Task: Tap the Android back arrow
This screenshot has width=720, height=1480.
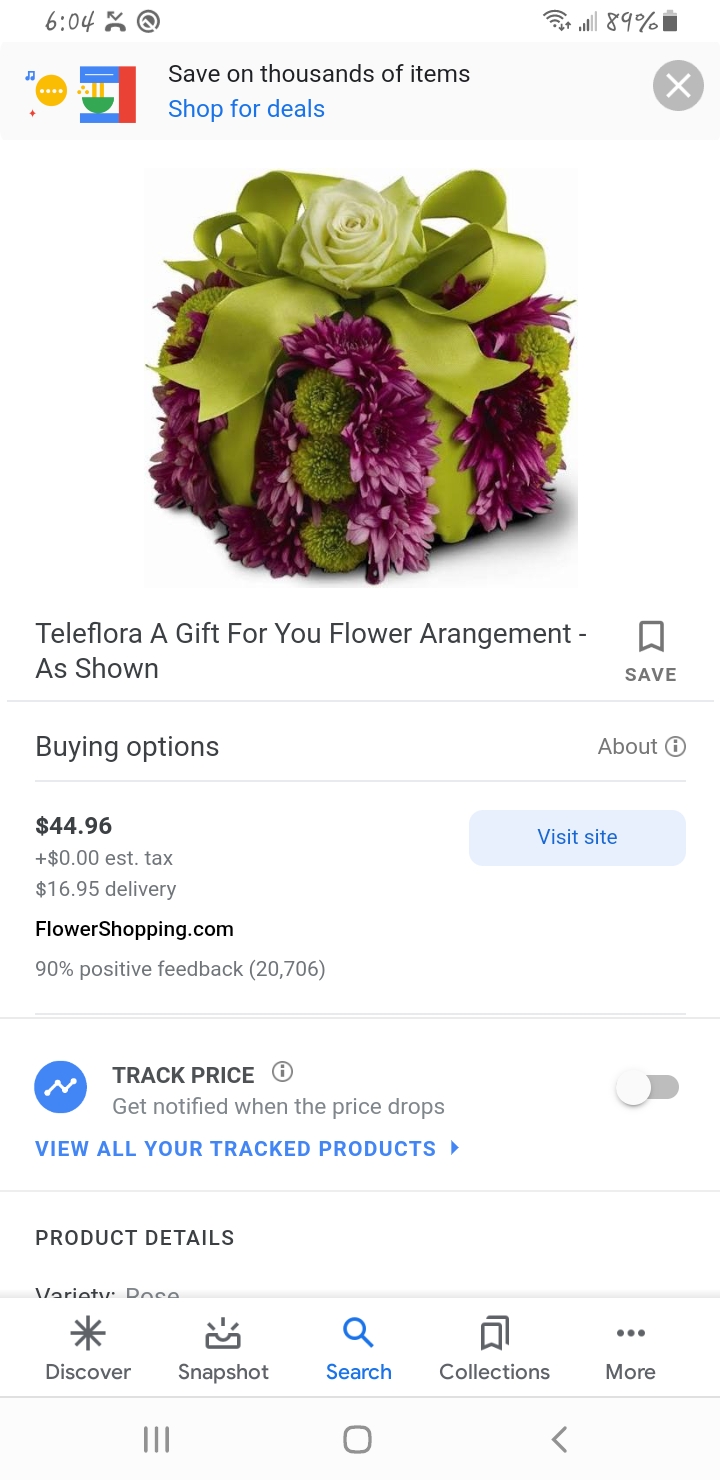Action: (x=560, y=1439)
